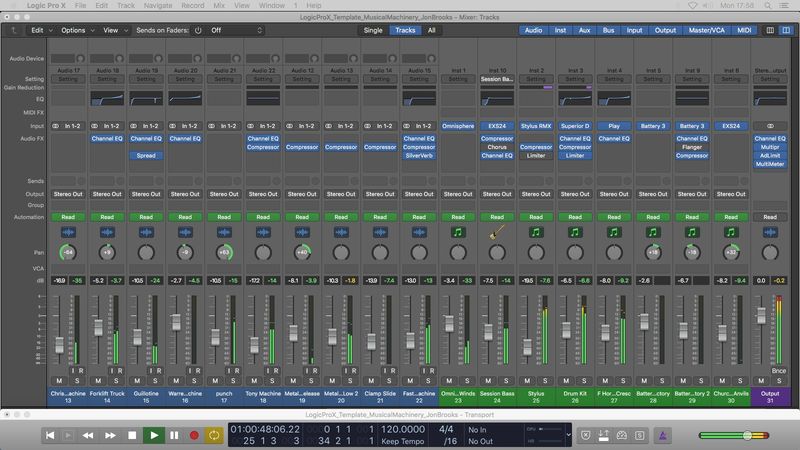Open Stereo Out output menu on Stylus channel
The width and height of the screenshot is (800, 450).
click(x=536, y=194)
